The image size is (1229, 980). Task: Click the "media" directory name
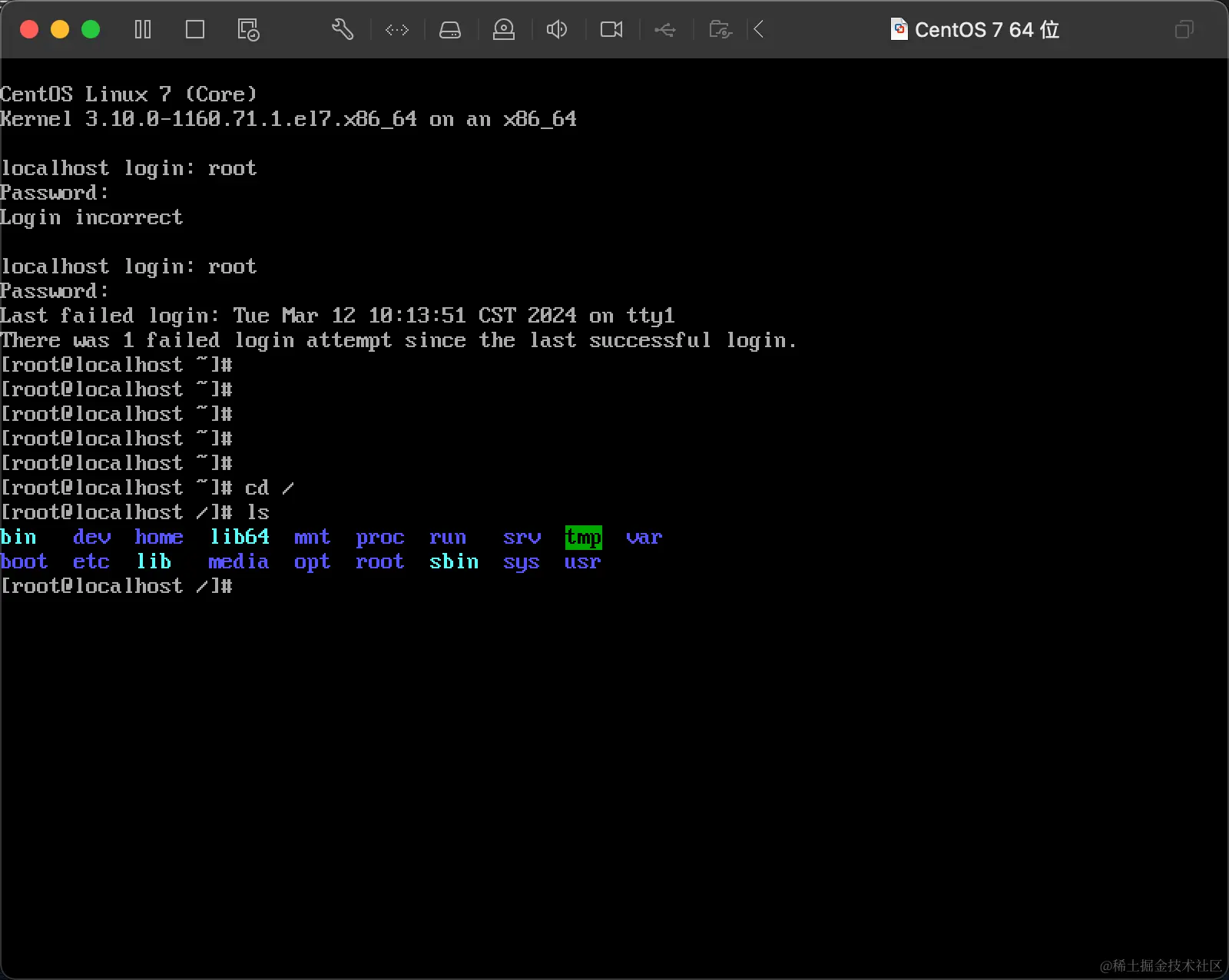pyautogui.click(x=238, y=561)
